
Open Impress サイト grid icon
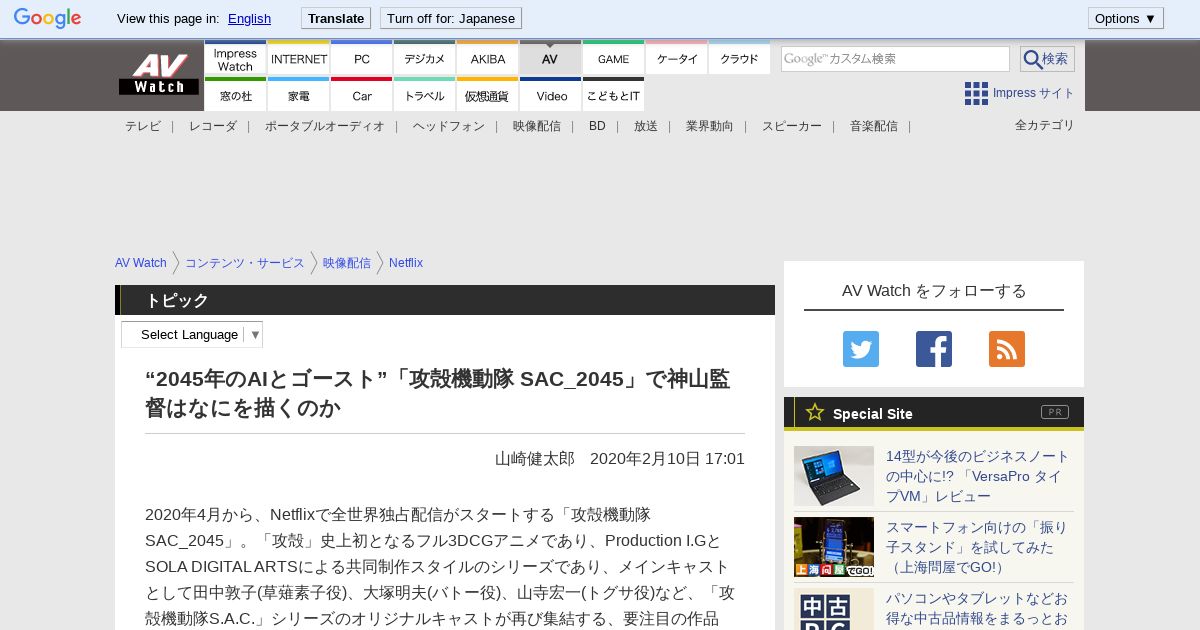click(976, 93)
